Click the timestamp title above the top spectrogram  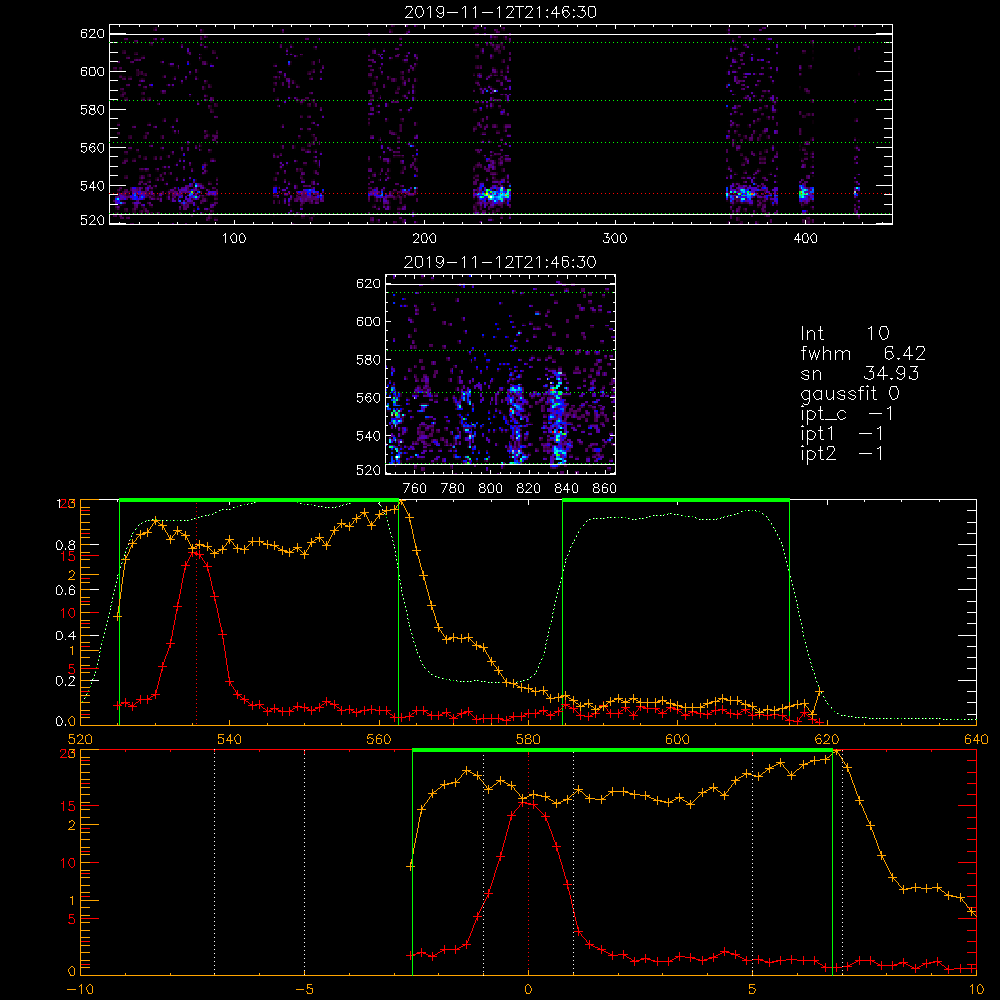point(501,12)
